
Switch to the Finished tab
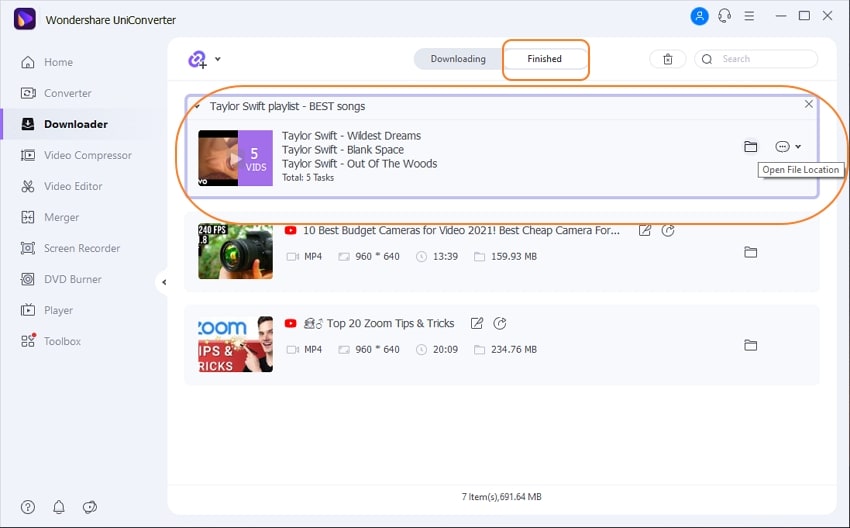click(544, 59)
